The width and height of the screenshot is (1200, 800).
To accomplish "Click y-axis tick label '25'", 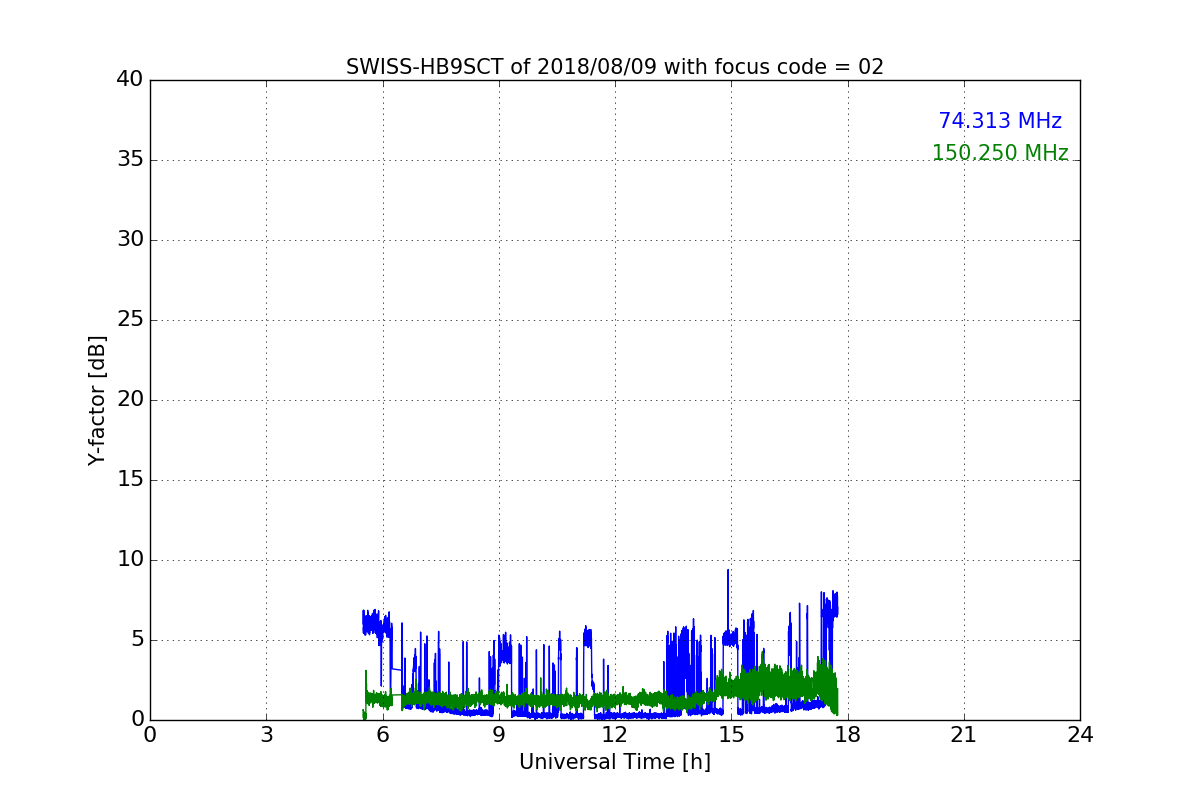I will tap(130, 320).
